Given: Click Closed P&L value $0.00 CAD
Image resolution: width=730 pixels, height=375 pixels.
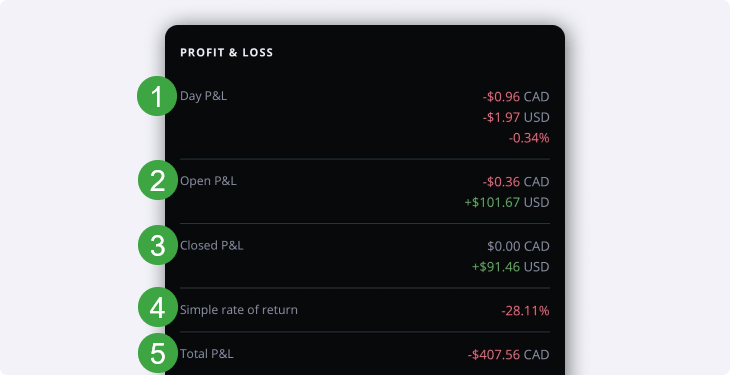Looking at the screenshot, I should click(x=518, y=246).
